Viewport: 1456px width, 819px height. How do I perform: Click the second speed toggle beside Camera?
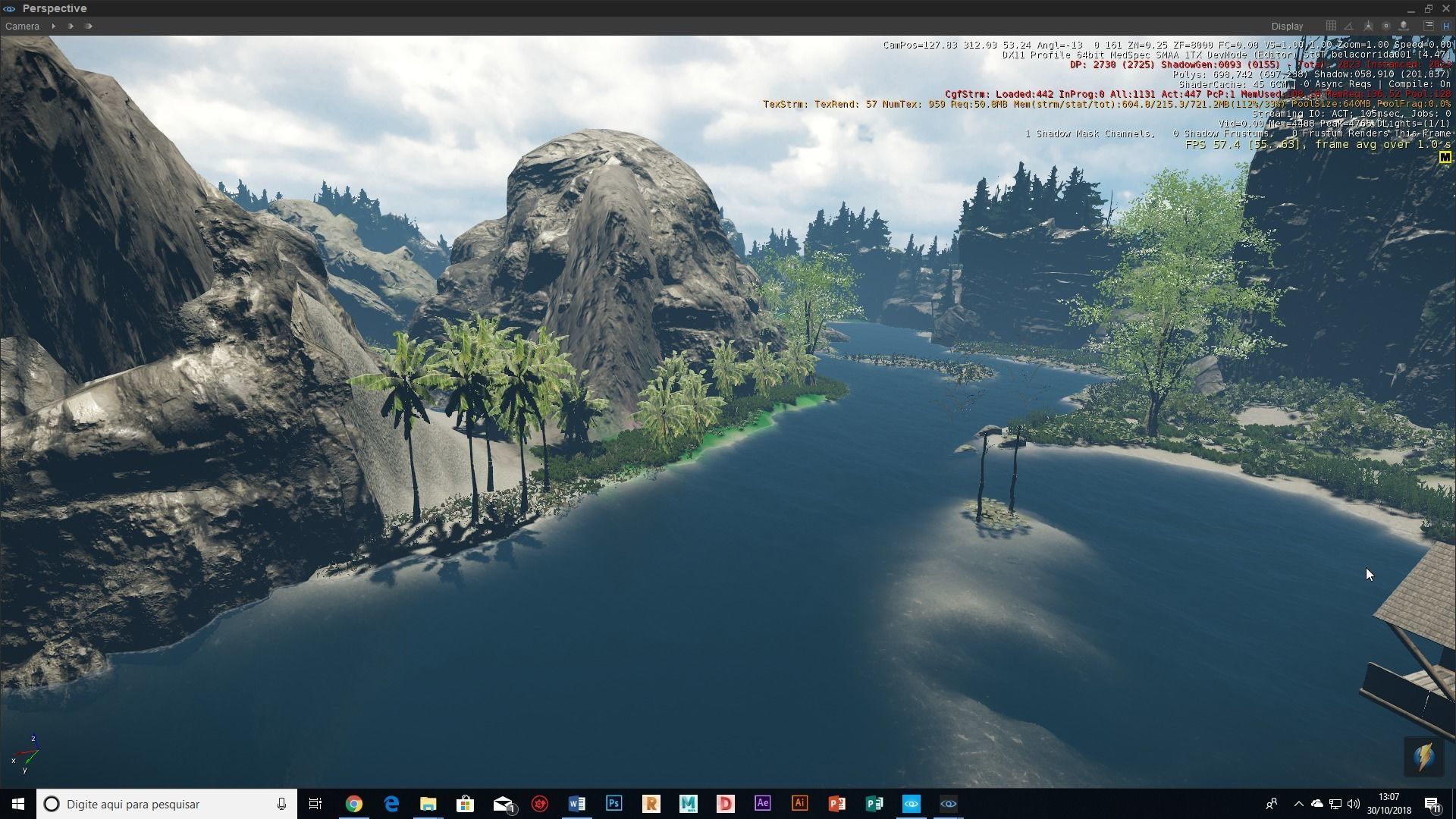point(71,26)
